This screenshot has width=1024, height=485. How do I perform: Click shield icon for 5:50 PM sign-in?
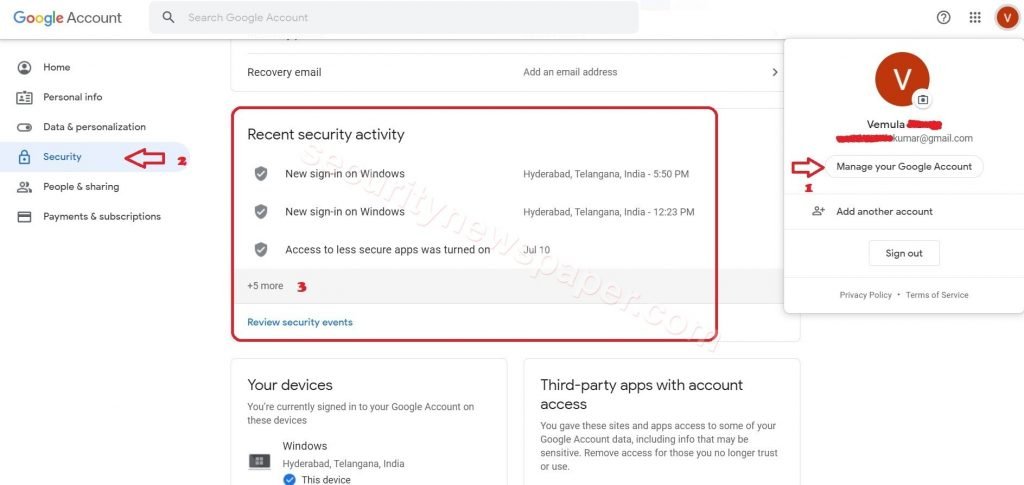click(x=261, y=174)
